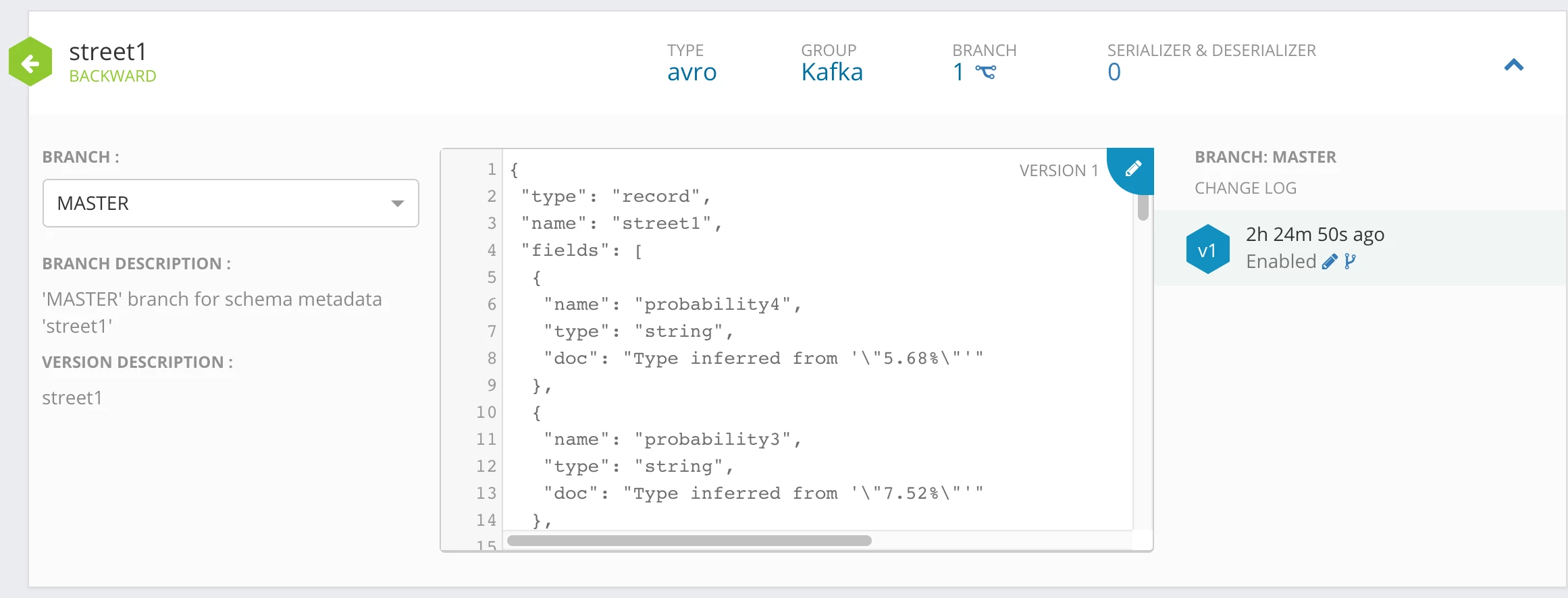Screen dimensions: 1568x598
Task: Click the avro type value
Action: point(692,72)
